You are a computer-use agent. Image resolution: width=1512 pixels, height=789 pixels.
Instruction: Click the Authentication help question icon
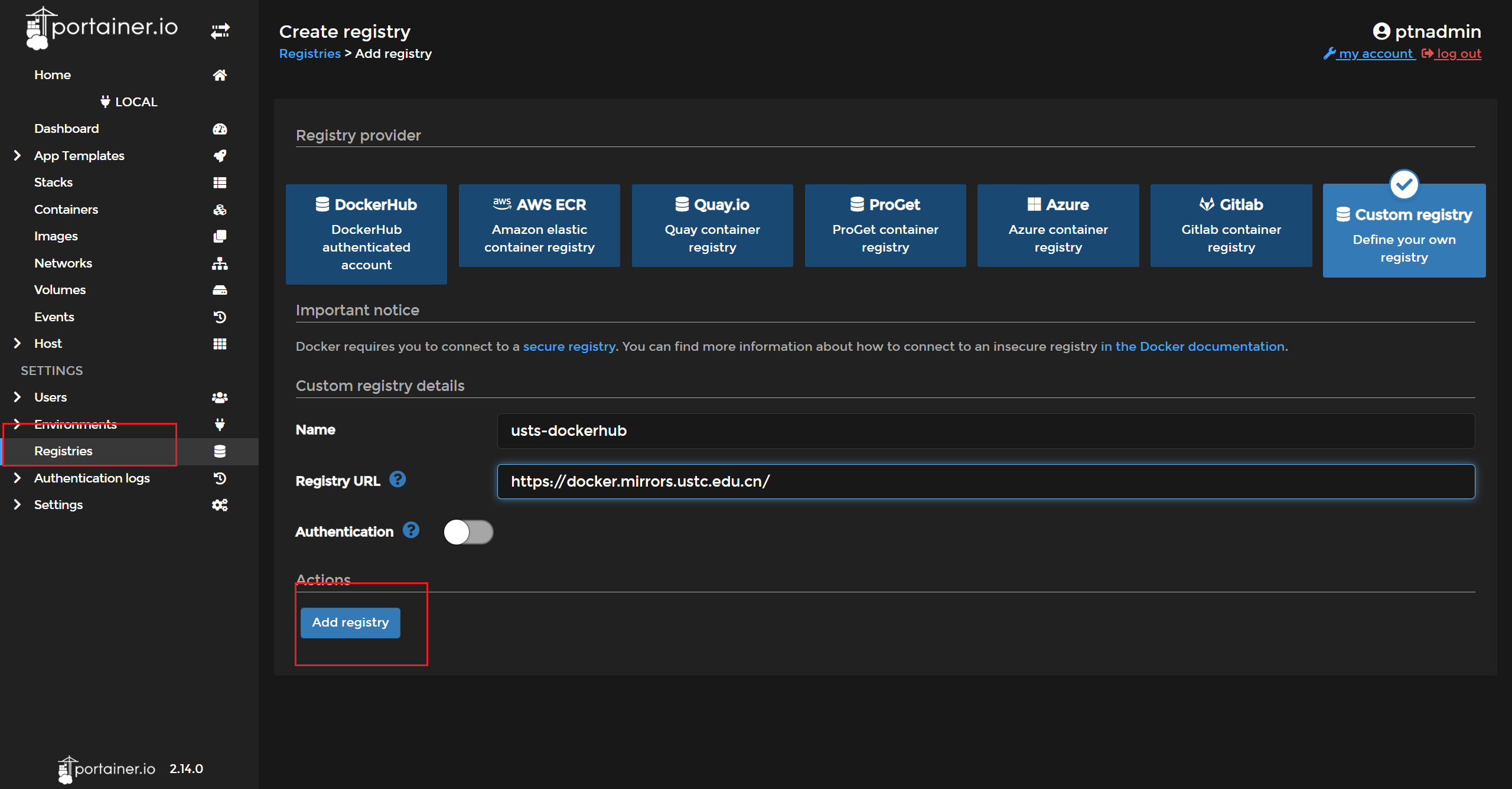411,530
